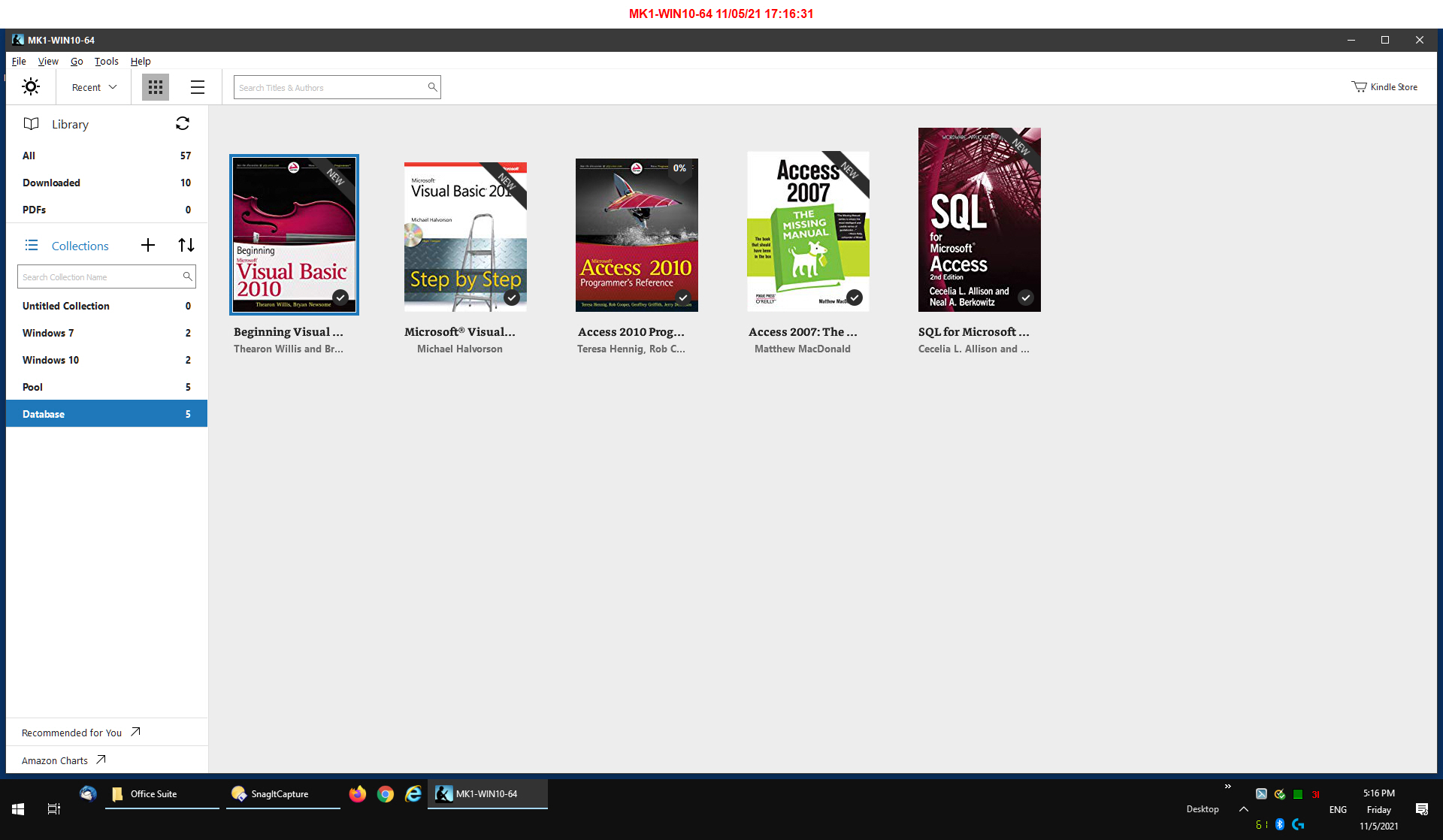Switch to the Office Suite taskbar button
The image size is (1443, 840).
tap(162, 794)
